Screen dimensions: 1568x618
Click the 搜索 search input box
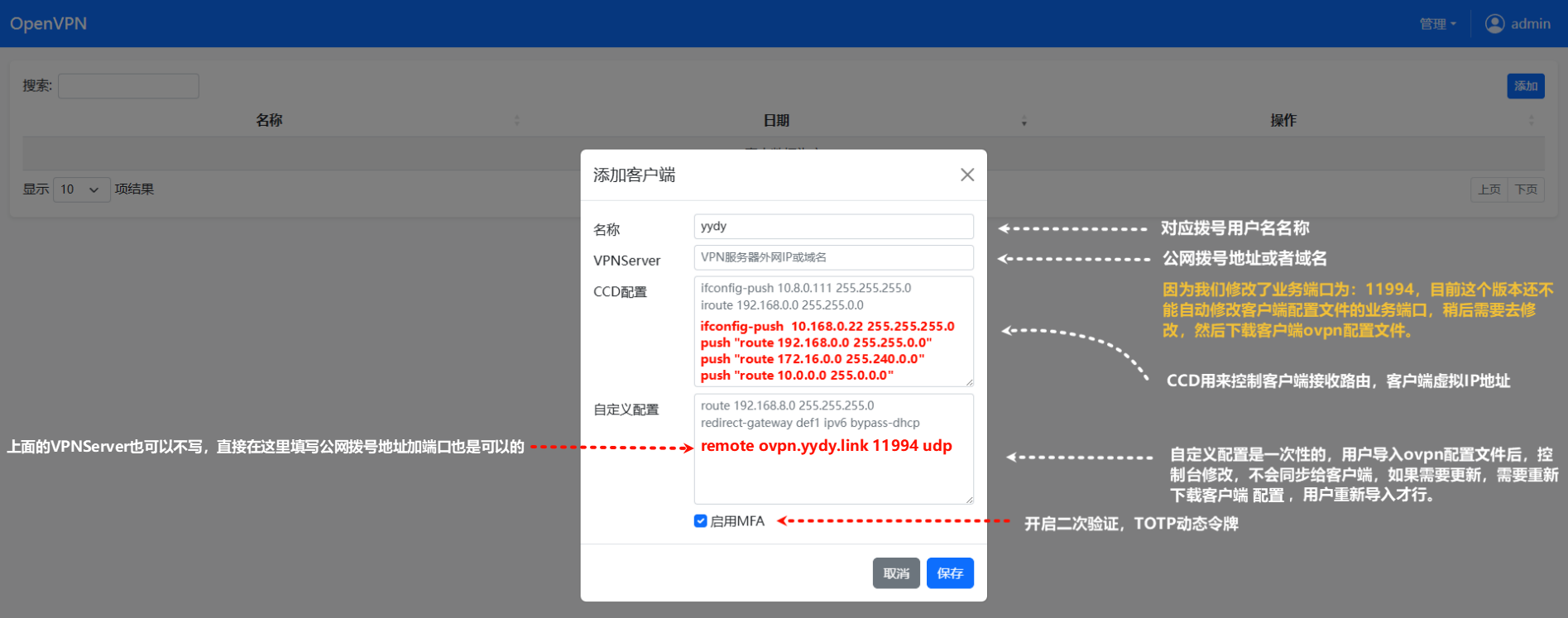[x=128, y=86]
